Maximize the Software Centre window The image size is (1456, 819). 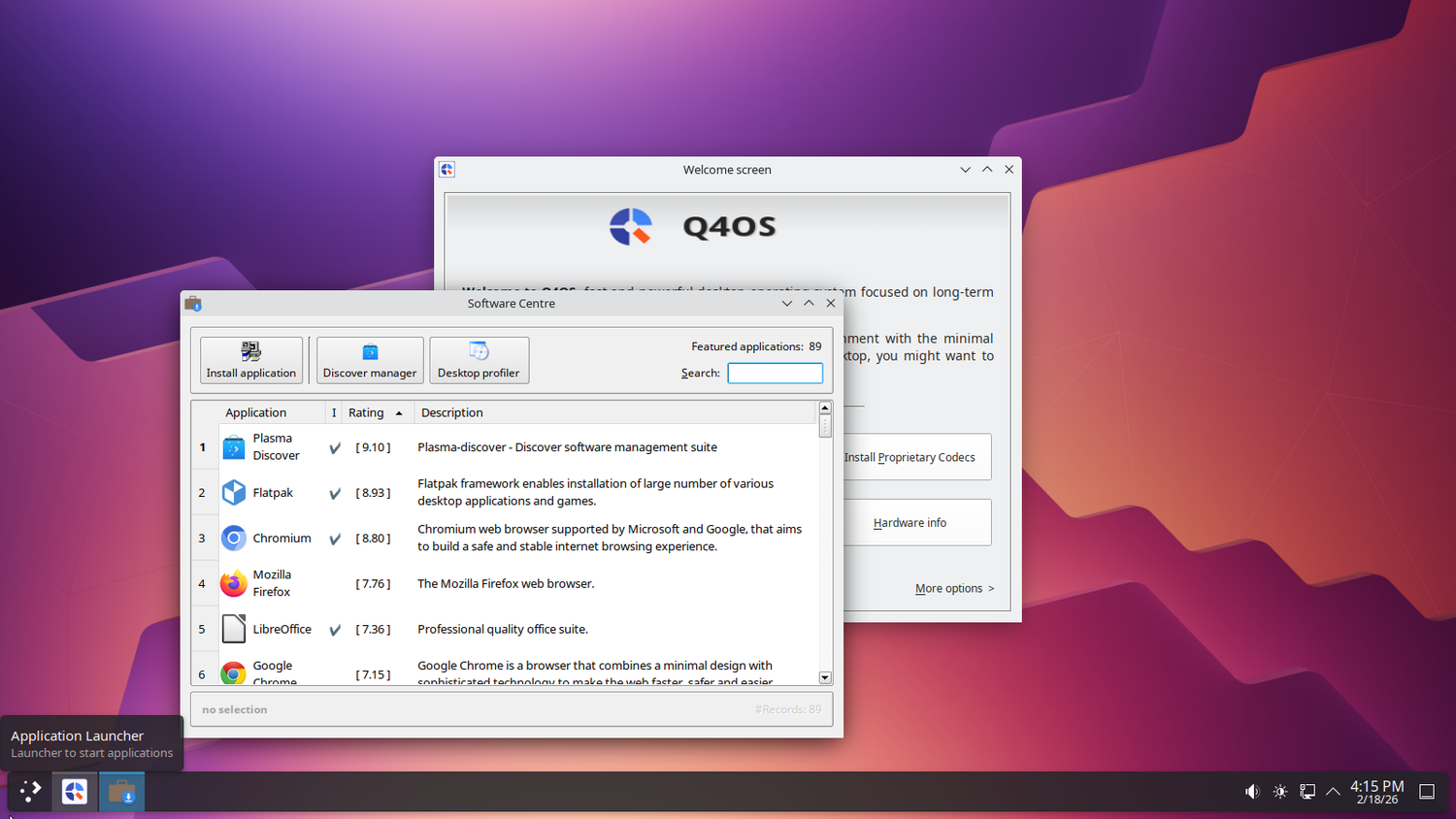809,304
